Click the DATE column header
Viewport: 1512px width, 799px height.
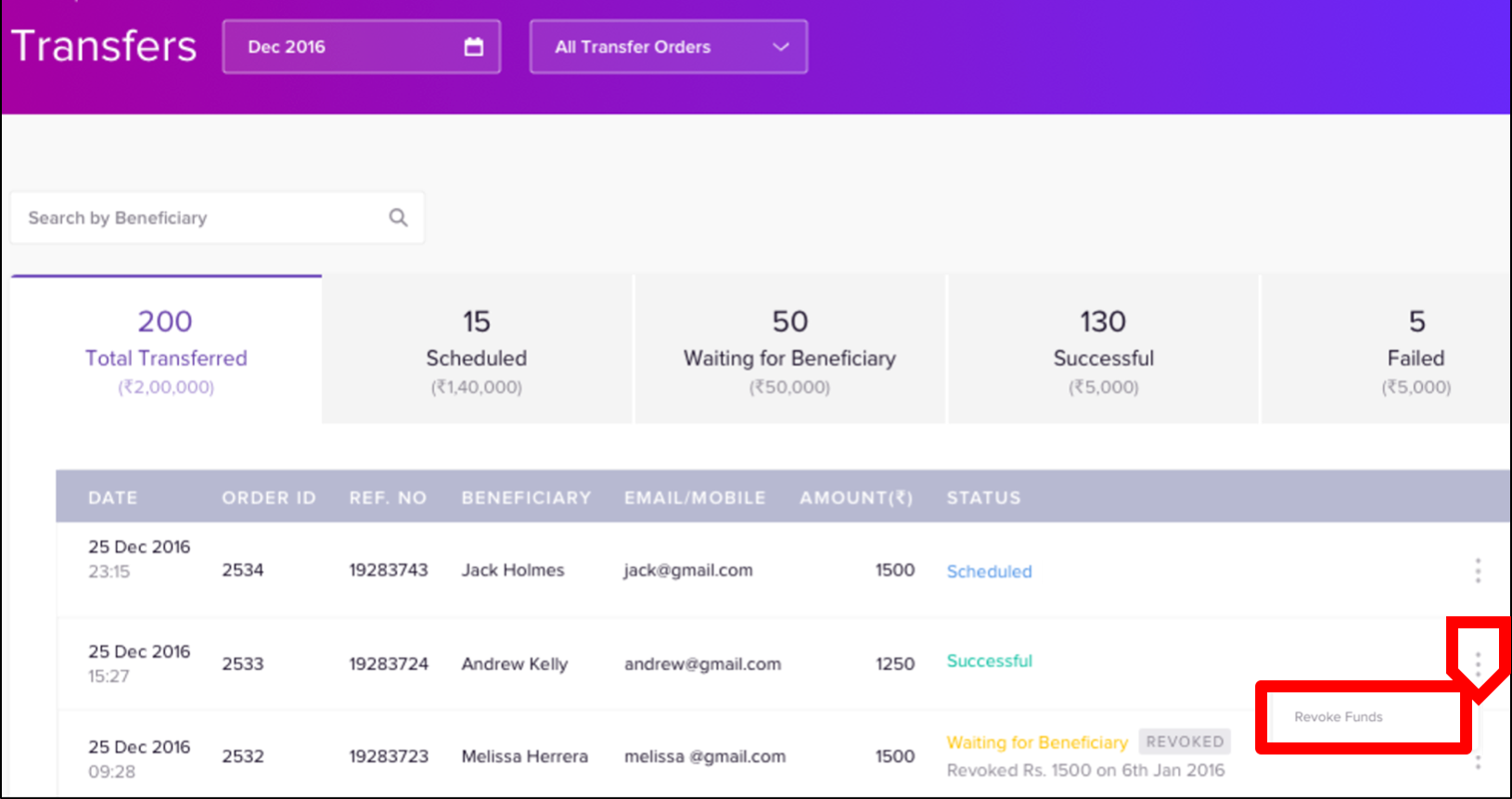[112, 497]
